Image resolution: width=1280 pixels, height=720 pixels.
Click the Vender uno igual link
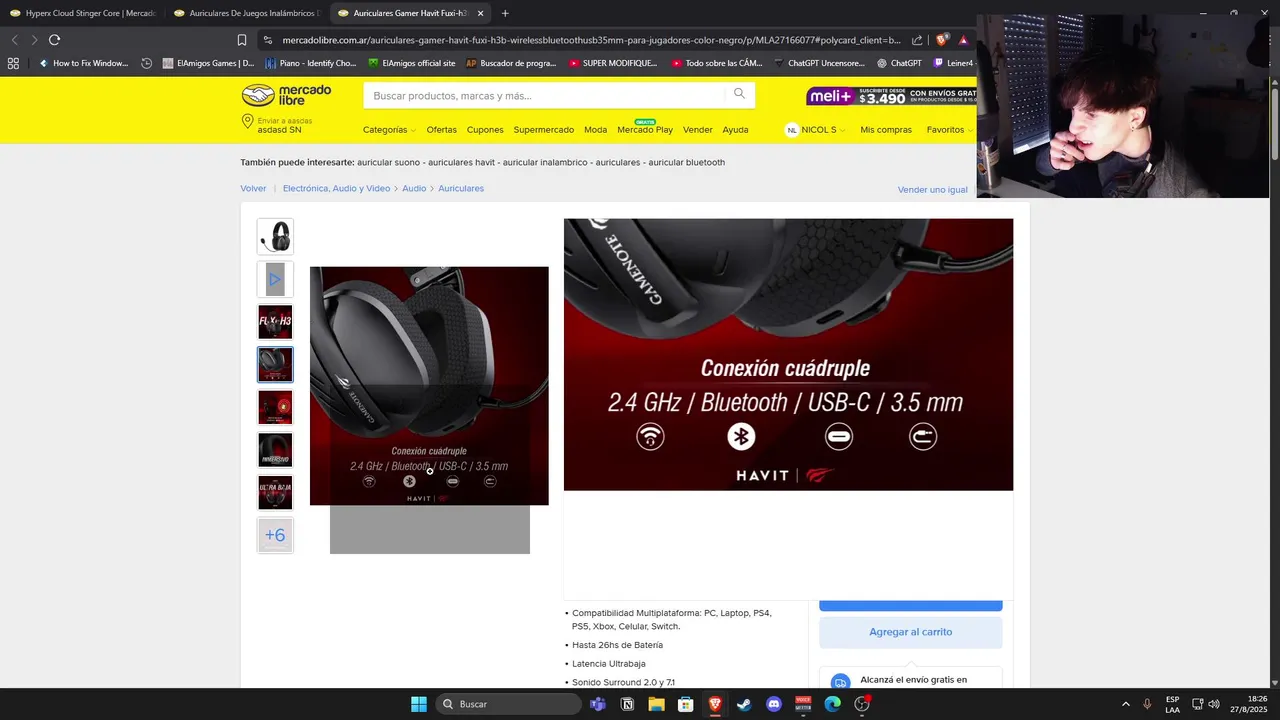(933, 190)
